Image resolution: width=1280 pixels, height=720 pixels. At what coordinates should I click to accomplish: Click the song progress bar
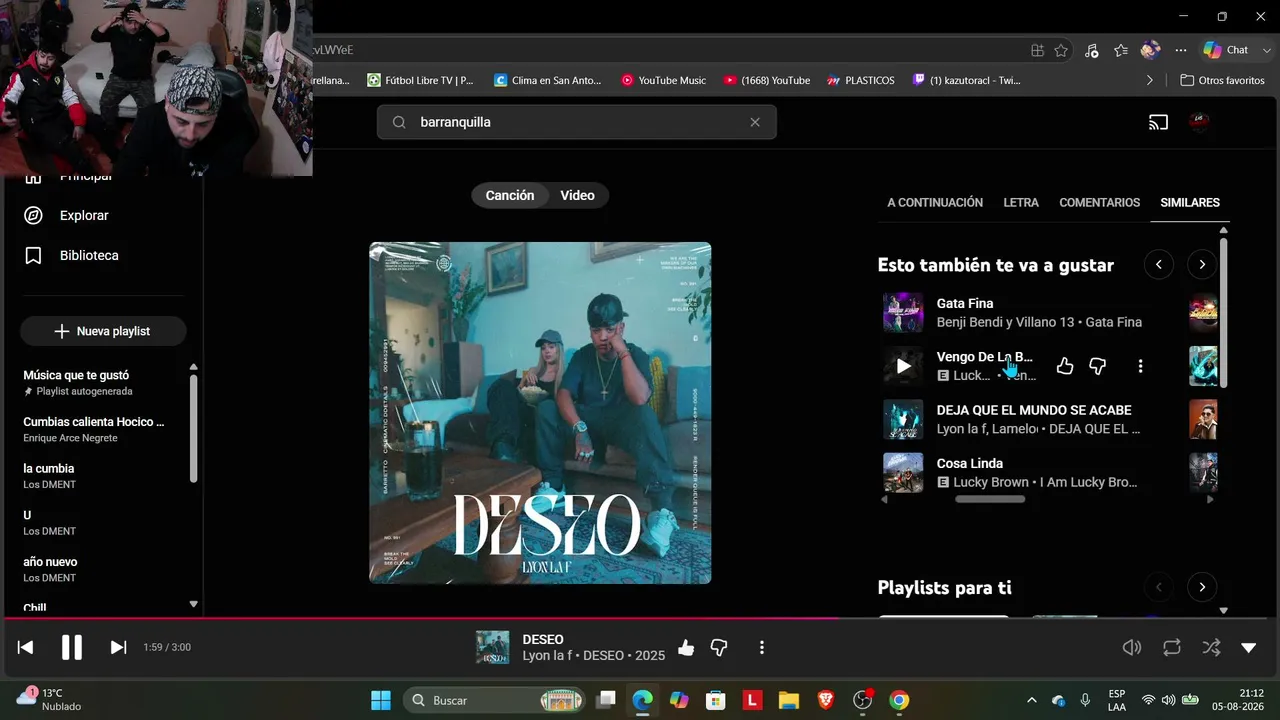(640, 618)
